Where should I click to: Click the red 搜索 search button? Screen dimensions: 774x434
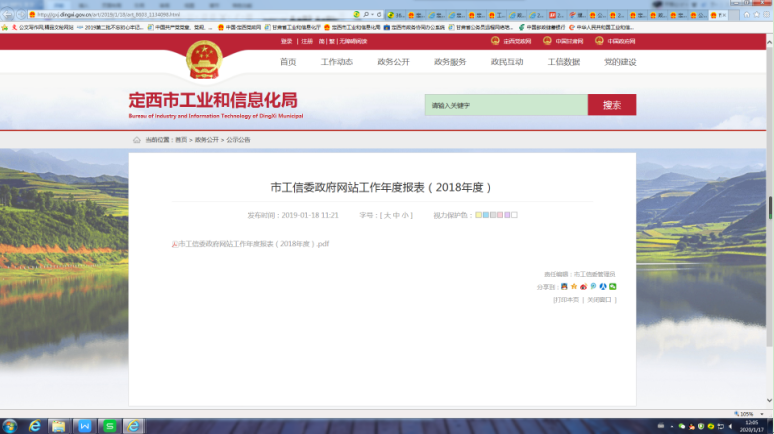pyautogui.click(x=611, y=105)
